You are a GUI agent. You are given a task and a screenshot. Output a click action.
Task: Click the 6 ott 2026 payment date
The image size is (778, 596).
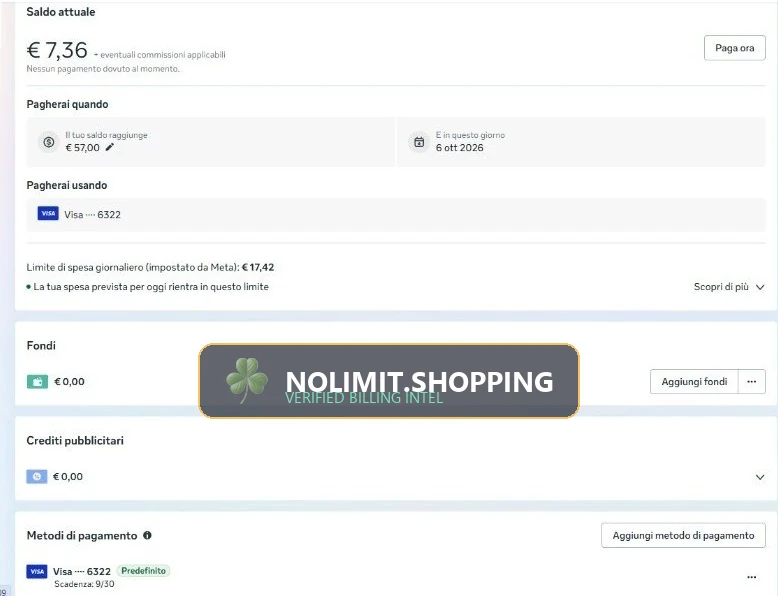(x=459, y=147)
